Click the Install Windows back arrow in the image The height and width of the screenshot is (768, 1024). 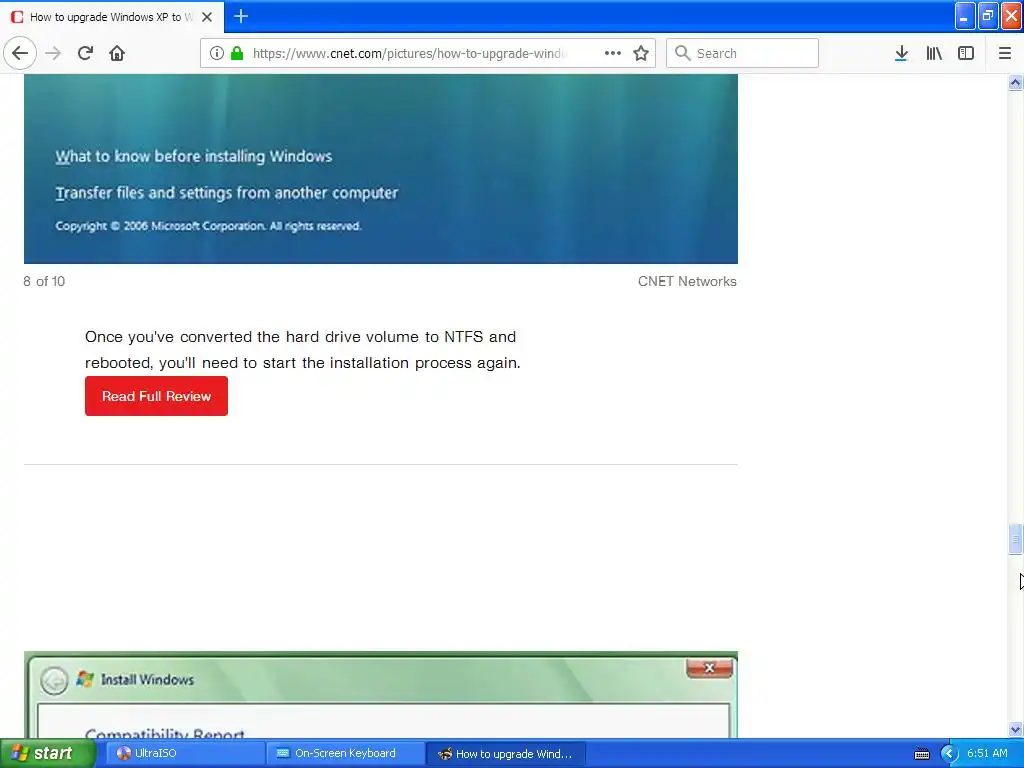[54, 680]
